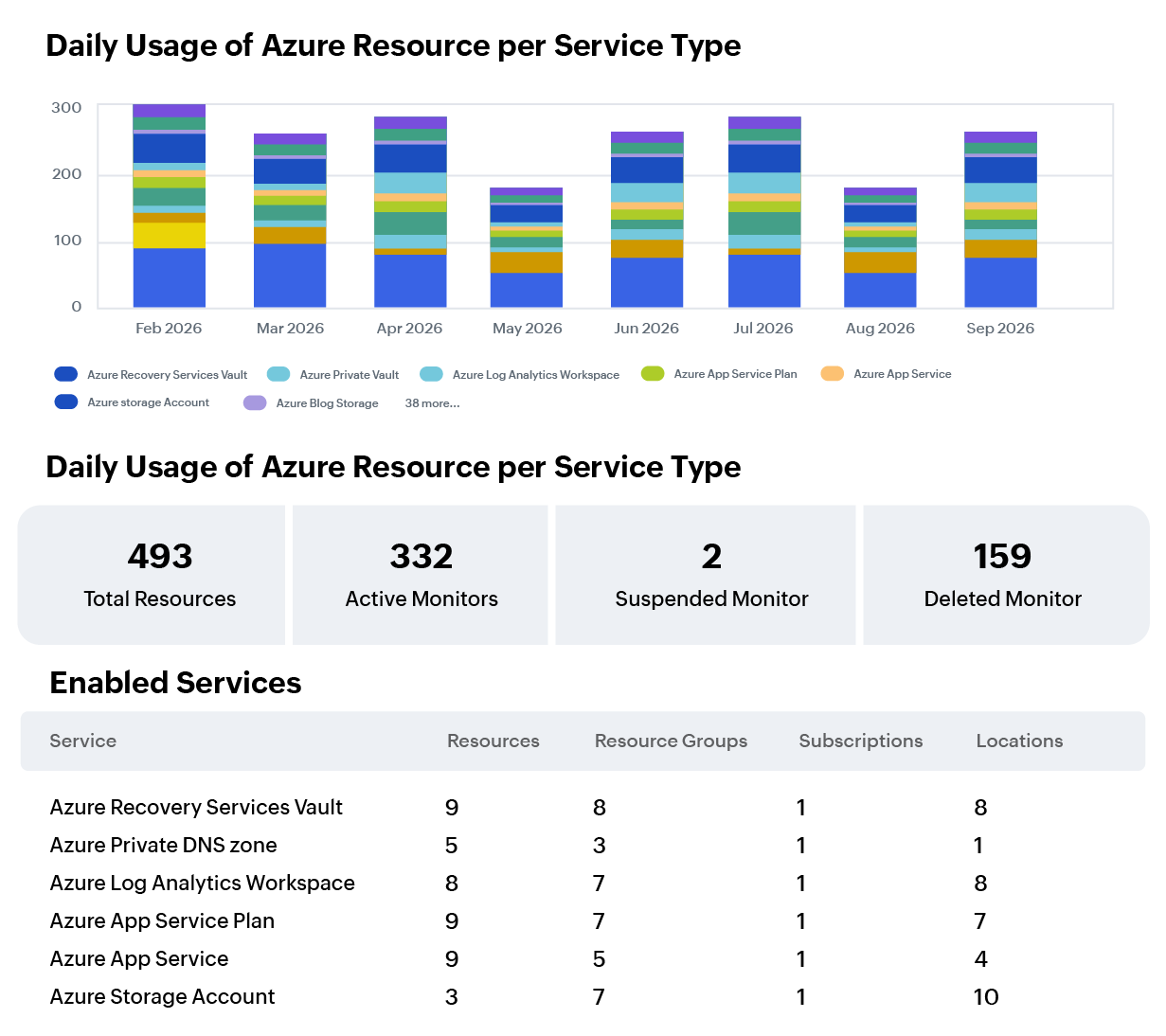1166x1036 pixels.
Task: Click Locations value 10 for Azure Storage Account
Action: (x=986, y=997)
